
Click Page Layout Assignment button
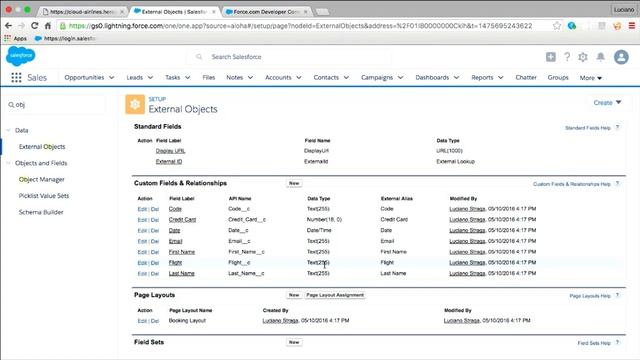point(335,295)
